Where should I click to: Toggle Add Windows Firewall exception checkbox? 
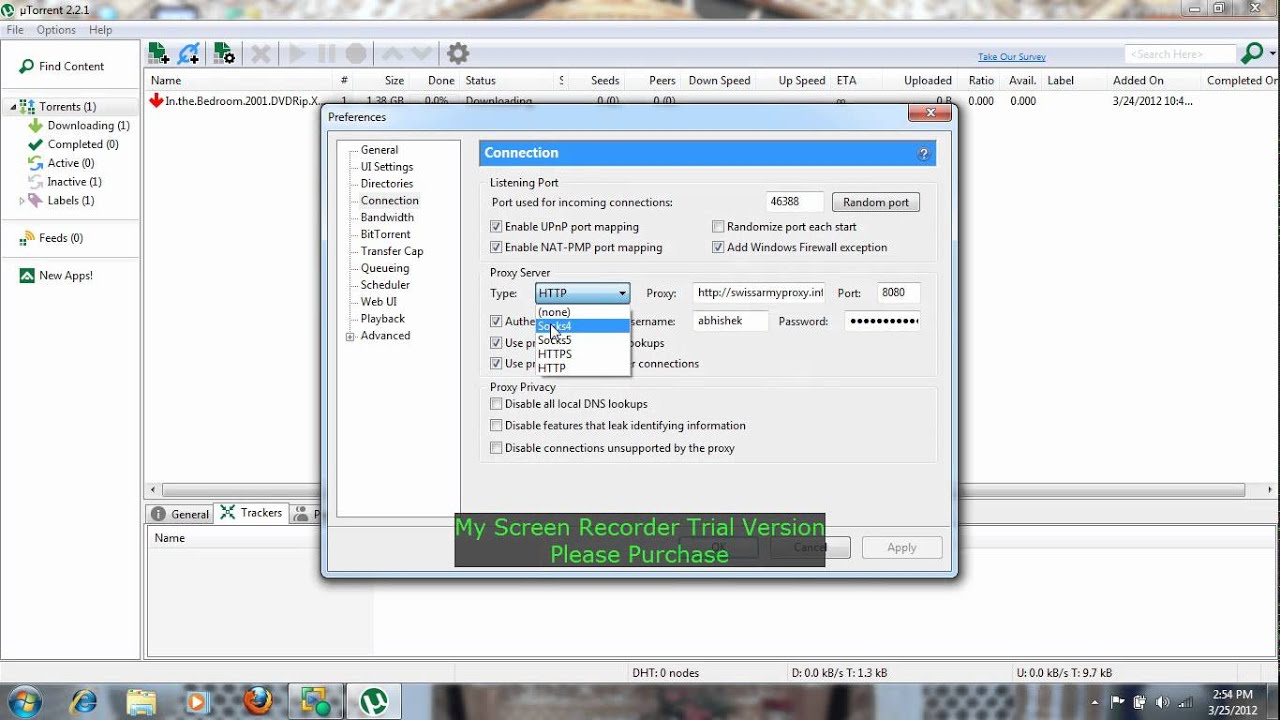coord(718,247)
